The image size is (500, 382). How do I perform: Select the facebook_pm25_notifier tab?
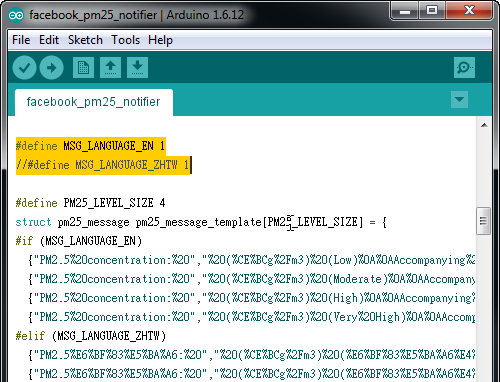tap(94, 102)
